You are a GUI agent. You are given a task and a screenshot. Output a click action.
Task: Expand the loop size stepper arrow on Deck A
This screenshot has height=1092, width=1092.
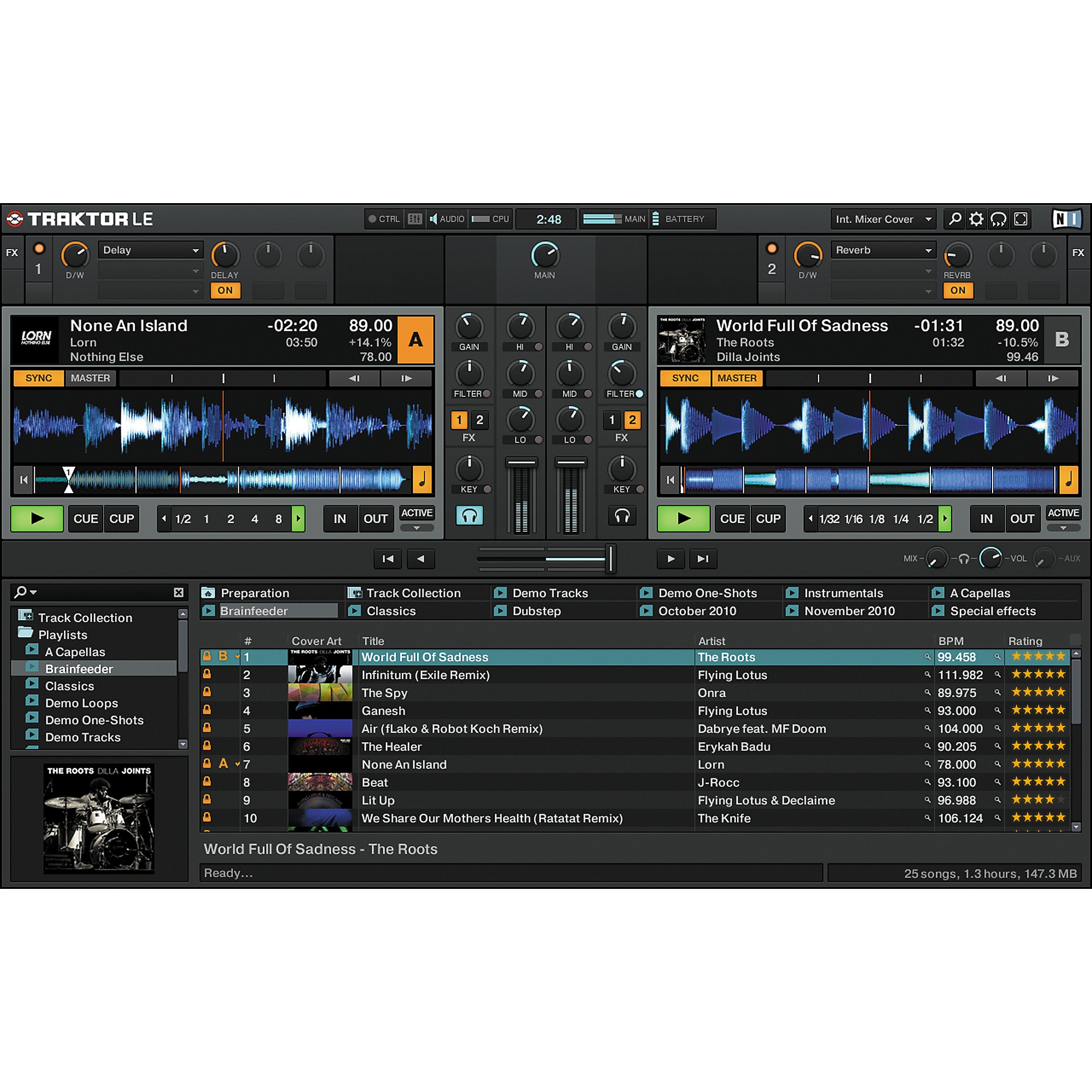pos(299,518)
